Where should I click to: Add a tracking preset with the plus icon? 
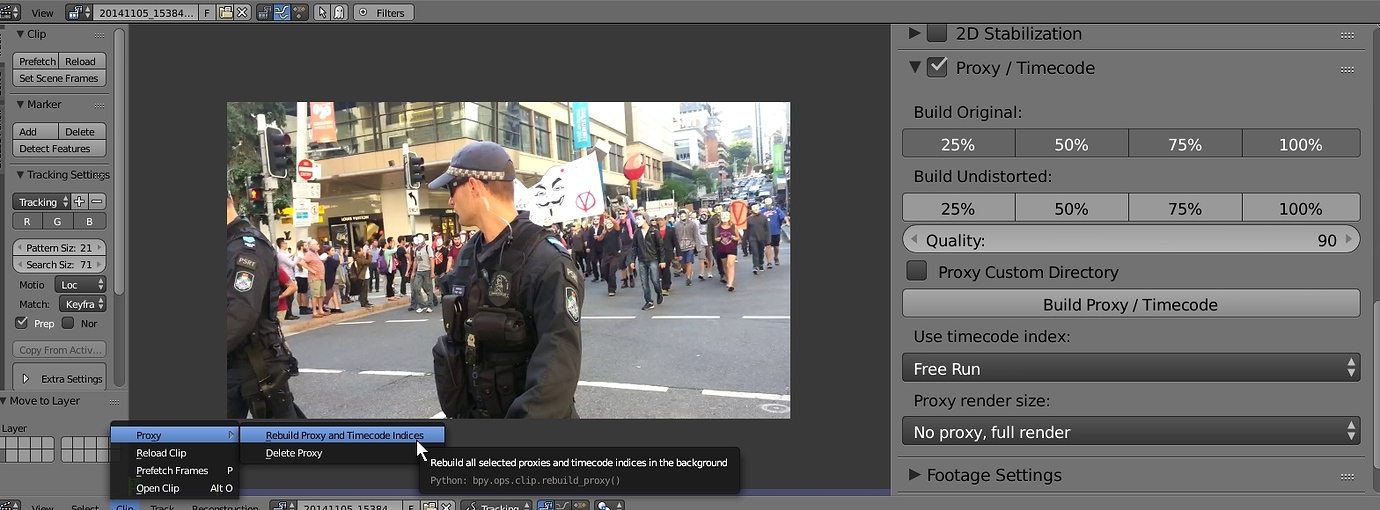[x=79, y=202]
